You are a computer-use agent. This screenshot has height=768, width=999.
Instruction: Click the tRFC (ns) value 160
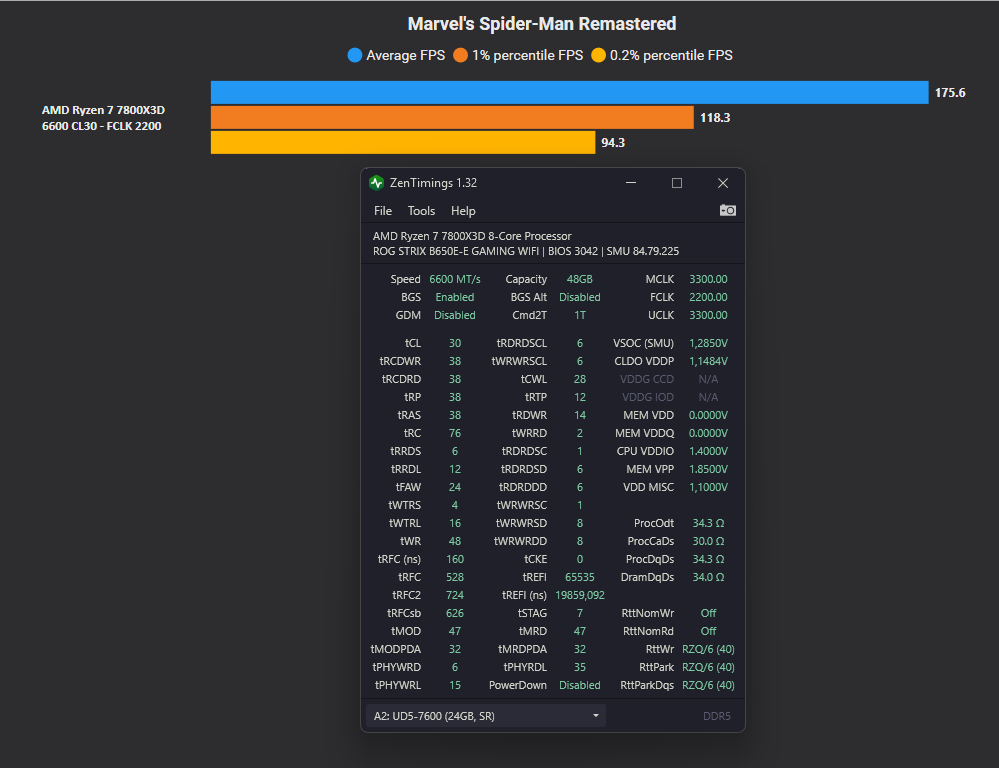[455, 559]
